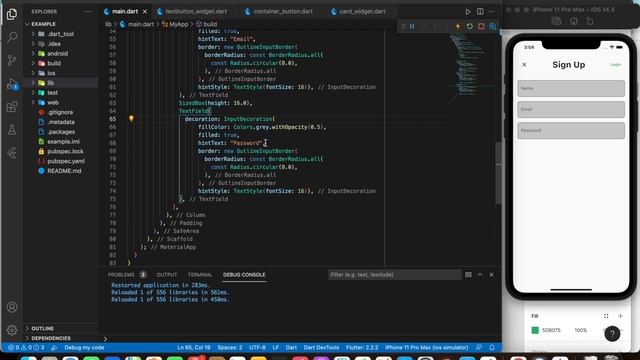Switch to the main.dart tab
This screenshot has width=640, height=360.
[x=124, y=11]
